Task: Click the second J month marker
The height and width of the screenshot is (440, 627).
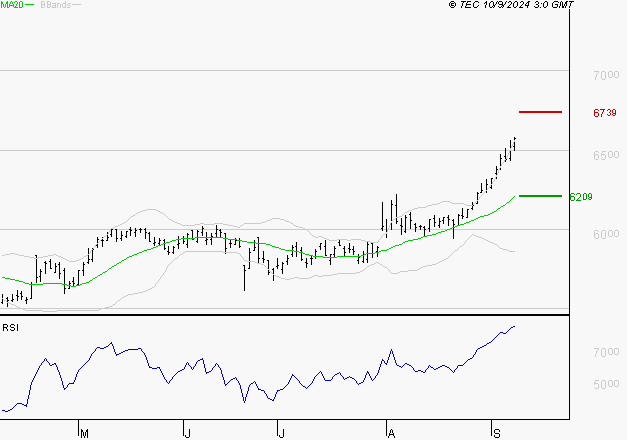Action: (x=282, y=433)
